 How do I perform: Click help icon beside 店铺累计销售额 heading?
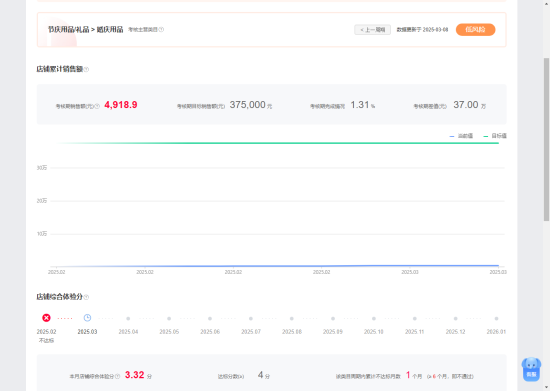[87, 69]
